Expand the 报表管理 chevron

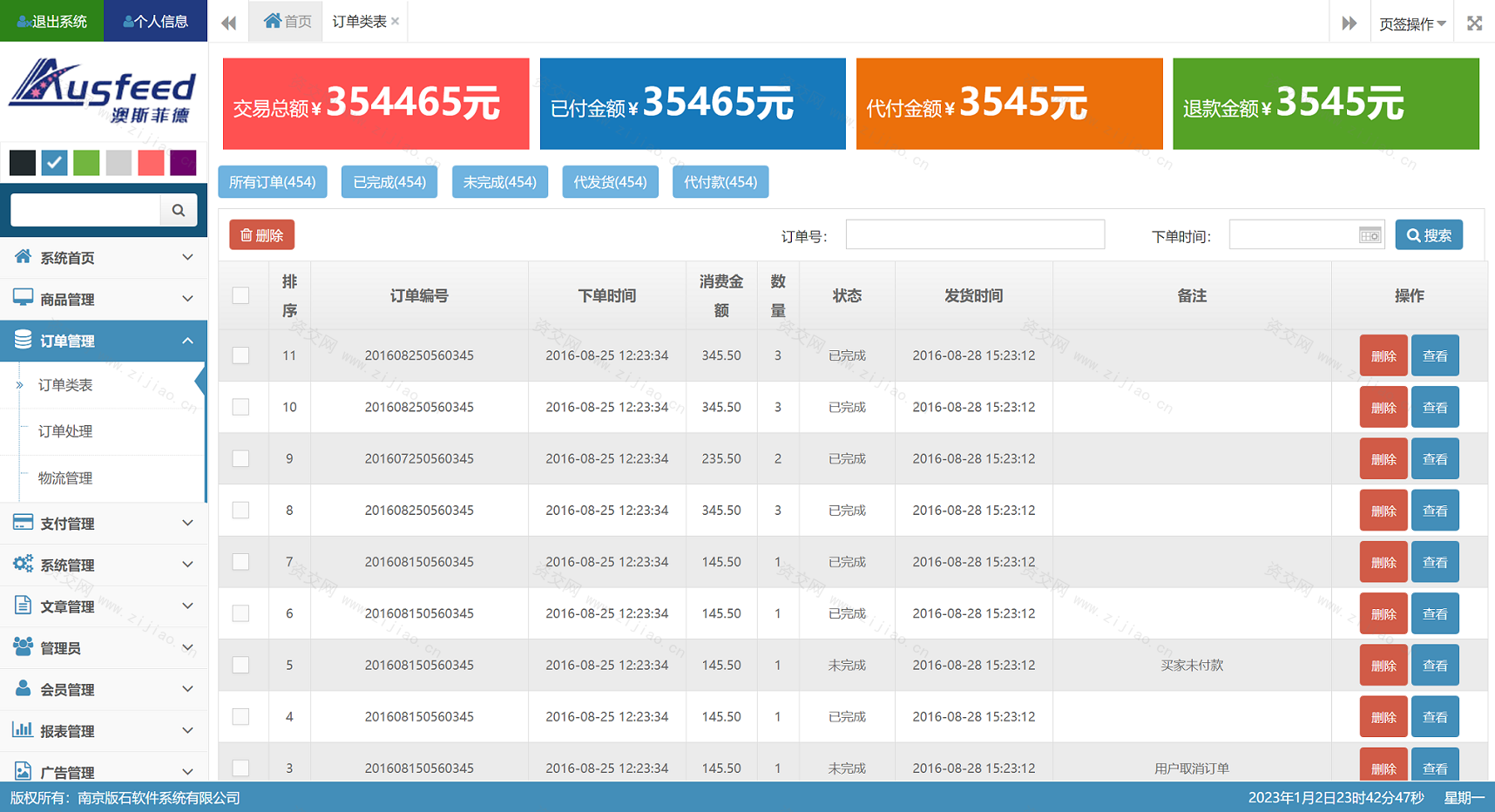(x=187, y=730)
